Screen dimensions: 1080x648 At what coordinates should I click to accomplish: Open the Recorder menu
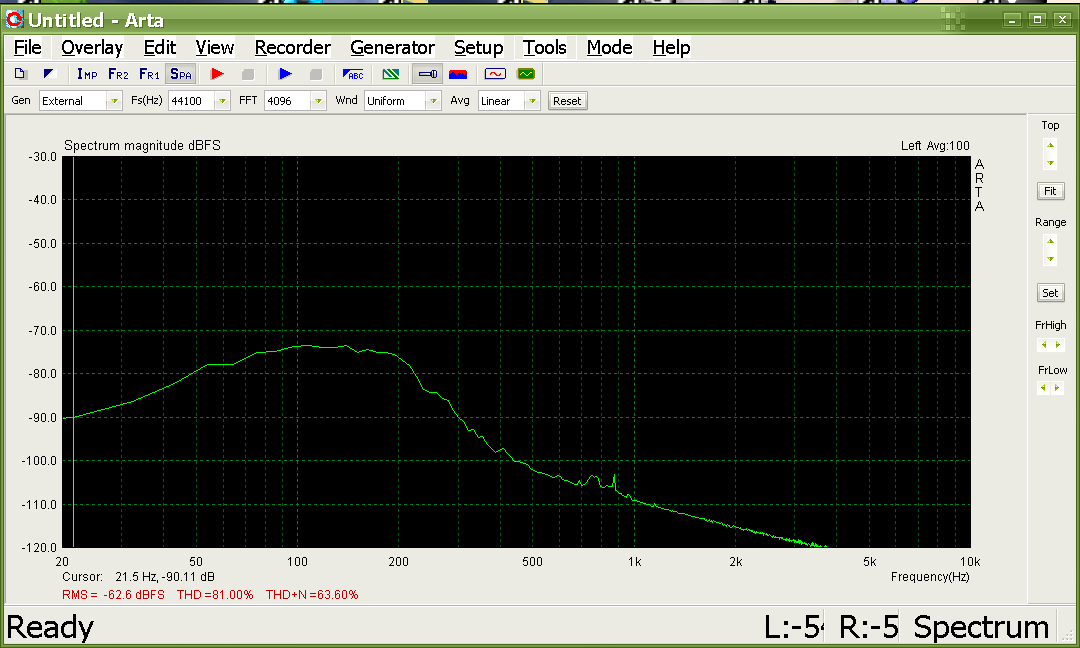(293, 48)
